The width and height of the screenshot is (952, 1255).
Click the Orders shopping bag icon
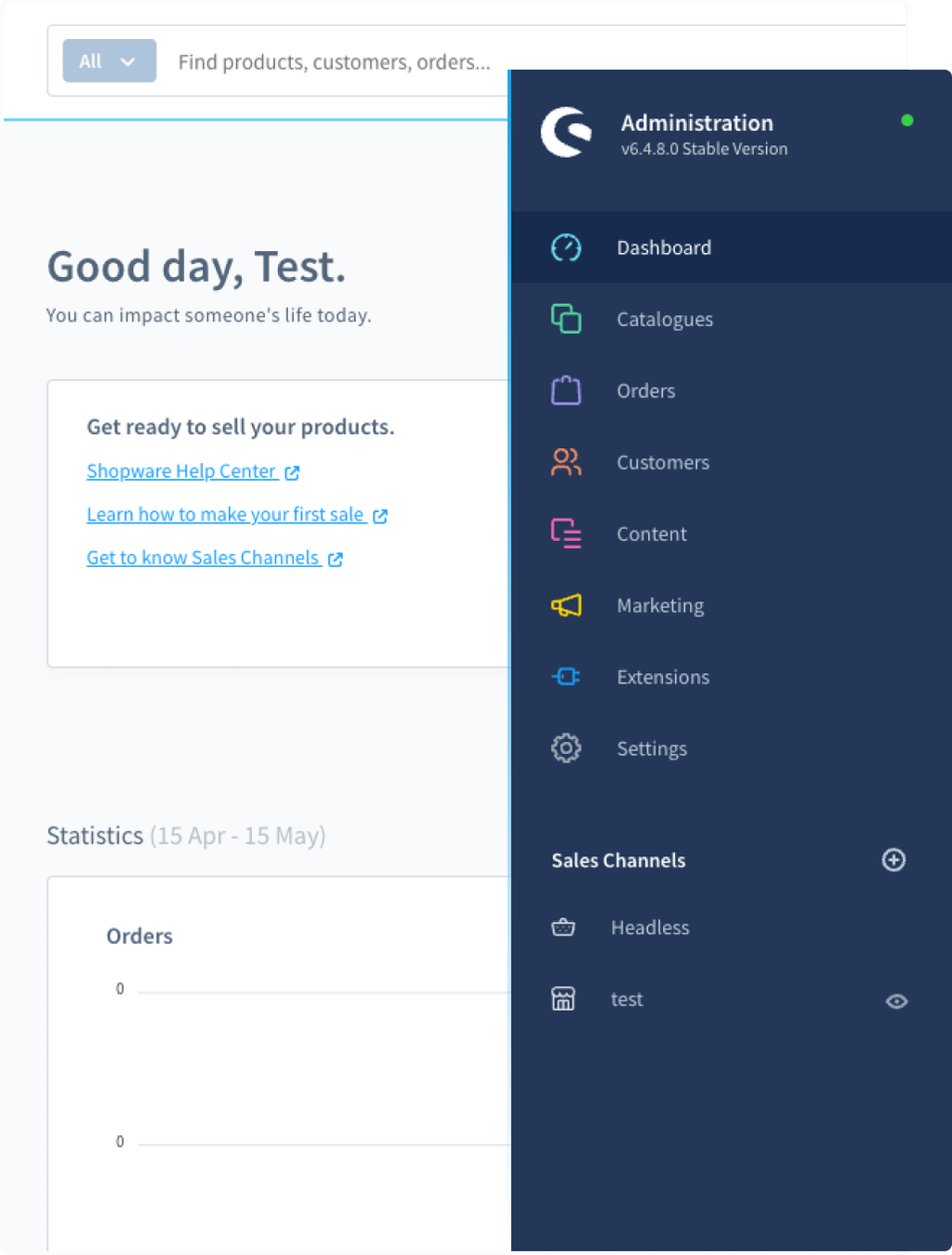pyautogui.click(x=566, y=390)
